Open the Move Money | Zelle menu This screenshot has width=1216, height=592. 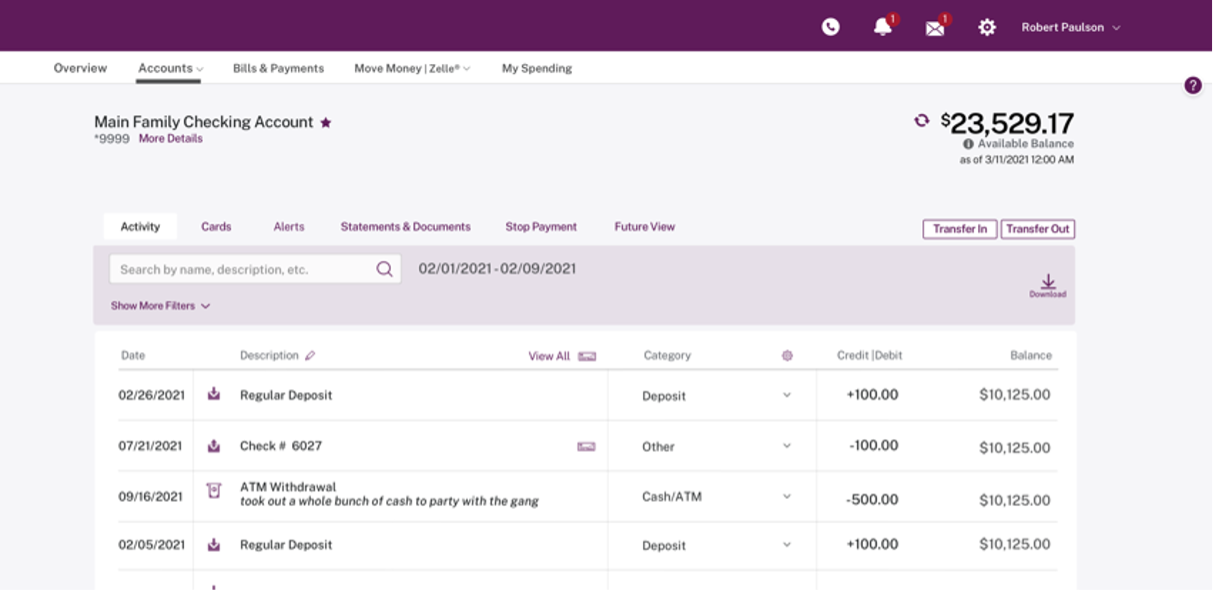pyautogui.click(x=409, y=68)
